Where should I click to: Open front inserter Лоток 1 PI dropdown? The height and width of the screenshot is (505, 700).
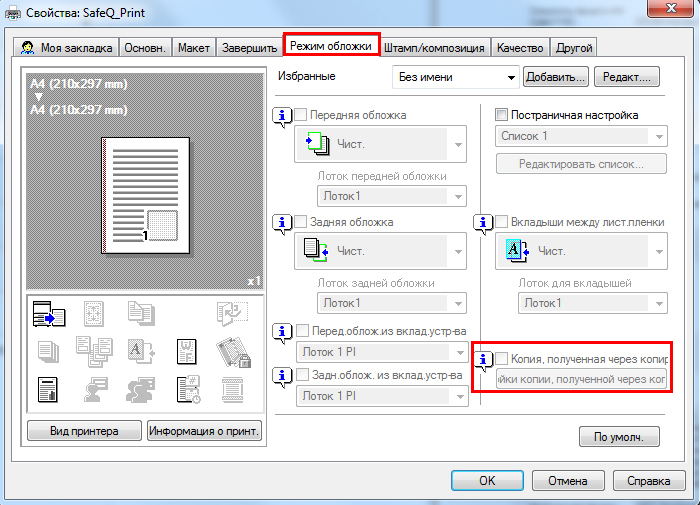pos(383,352)
